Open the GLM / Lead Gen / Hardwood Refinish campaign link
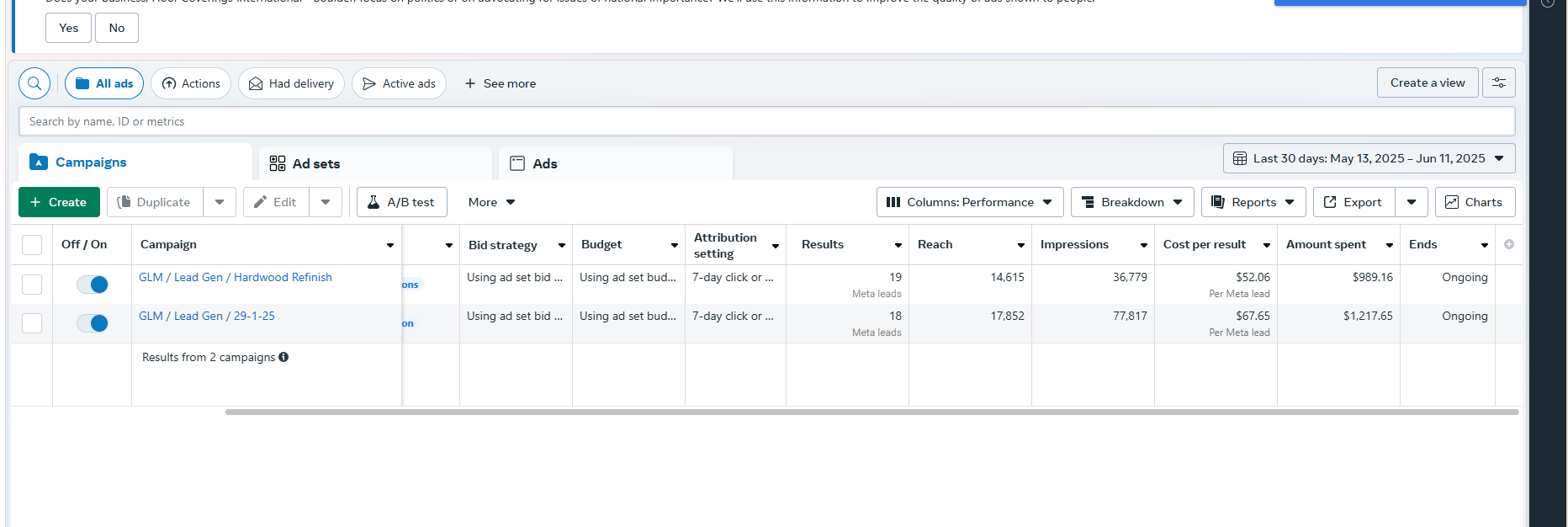Viewport: 1568px width, 527px height. pos(236,277)
